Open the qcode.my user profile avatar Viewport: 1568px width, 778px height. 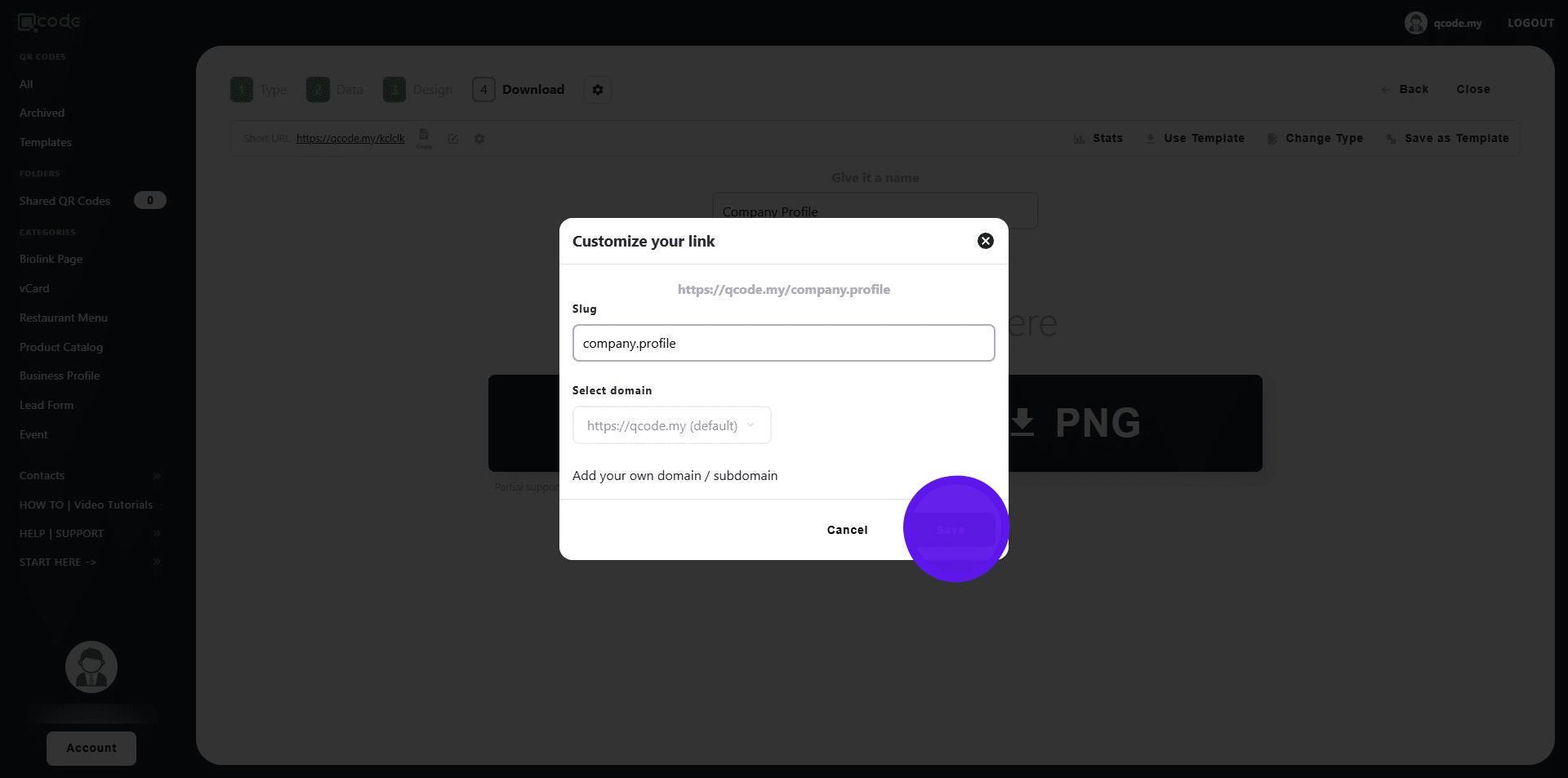tap(1415, 23)
